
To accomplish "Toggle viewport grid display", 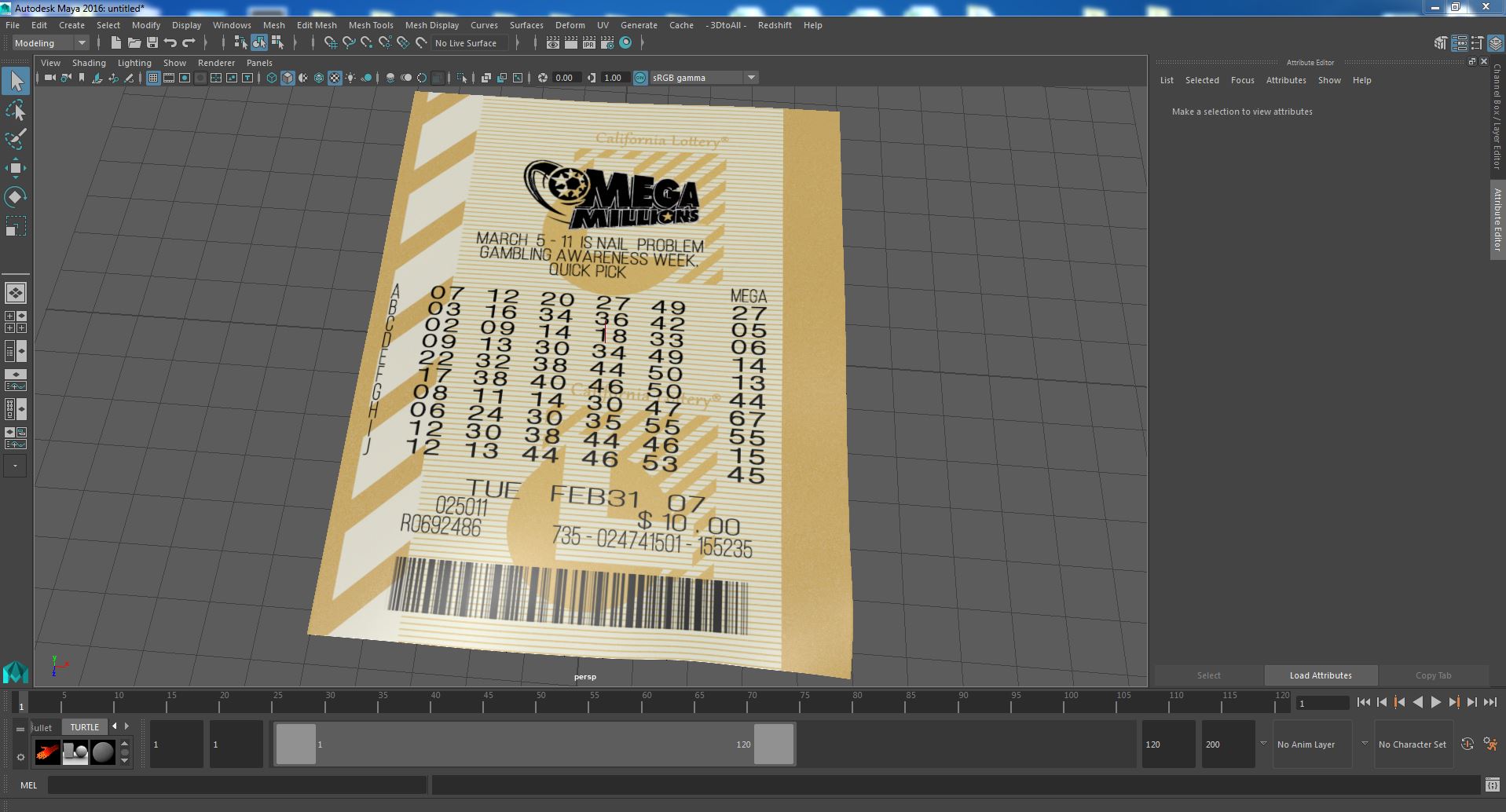I will point(153,78).
